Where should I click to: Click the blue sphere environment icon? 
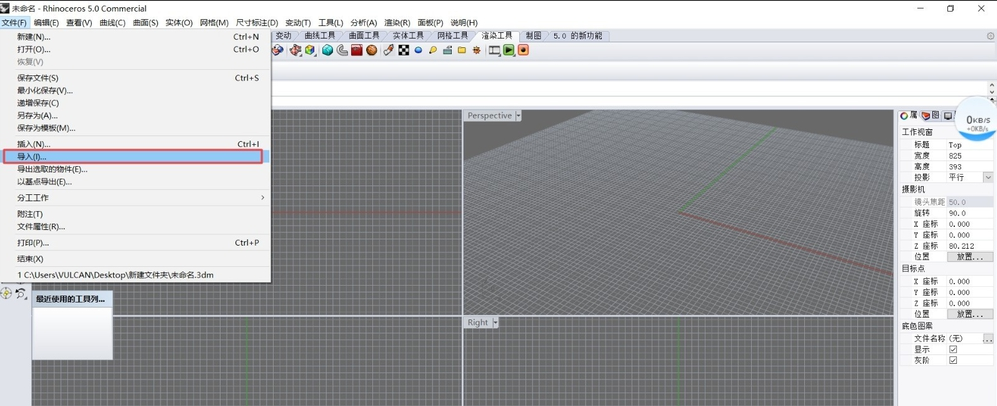point(418,50)
